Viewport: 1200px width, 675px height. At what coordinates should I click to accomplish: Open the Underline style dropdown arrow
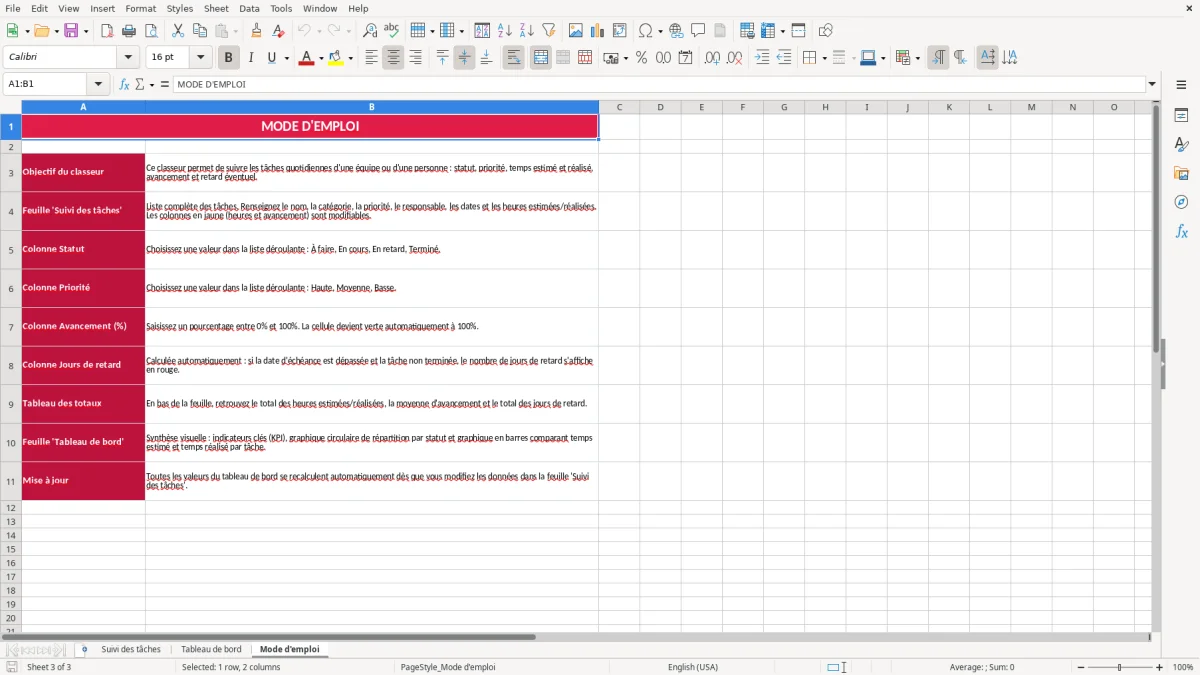(286, 58)
